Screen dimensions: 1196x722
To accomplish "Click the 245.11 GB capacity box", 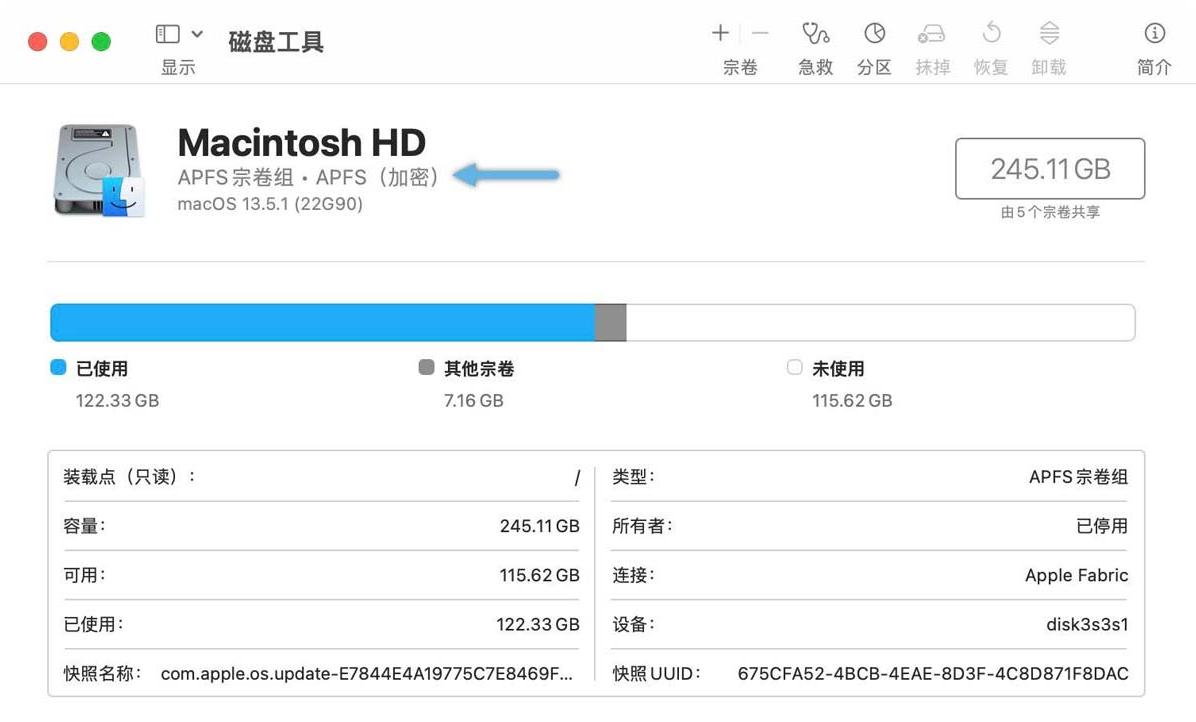I will [x=1050, y=169].
